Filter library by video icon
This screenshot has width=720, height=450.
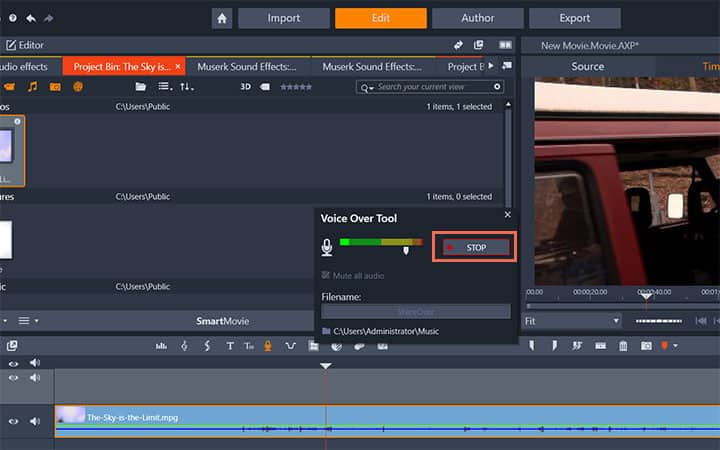click(x=10, y=86)
